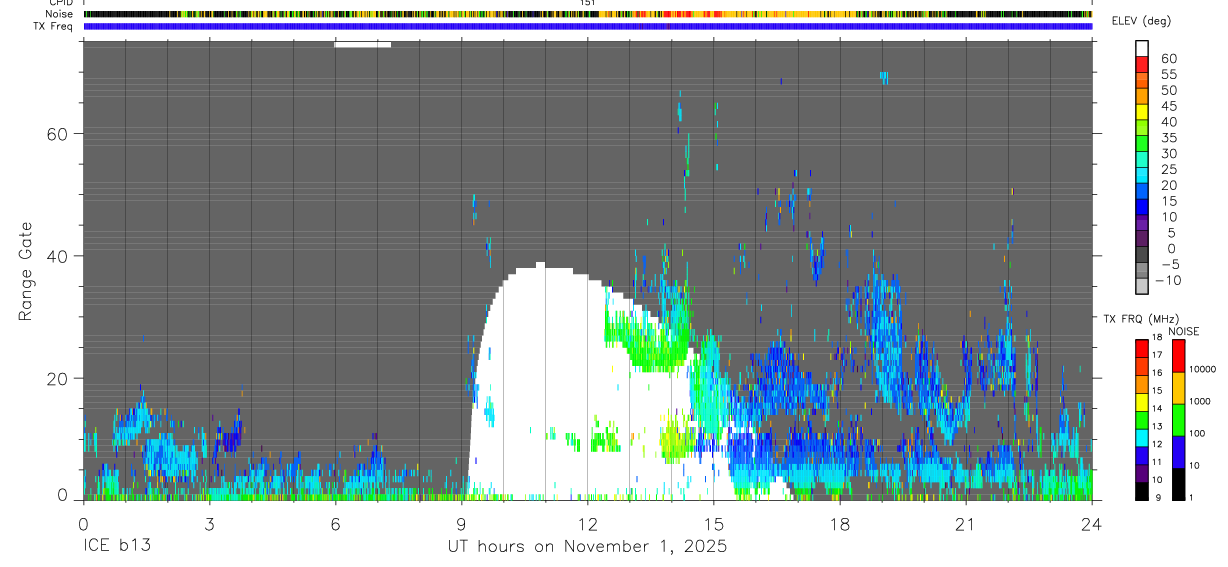Click the '55' value in ELEV legend
This screenshot has height=567, width=1228.
1168,74
